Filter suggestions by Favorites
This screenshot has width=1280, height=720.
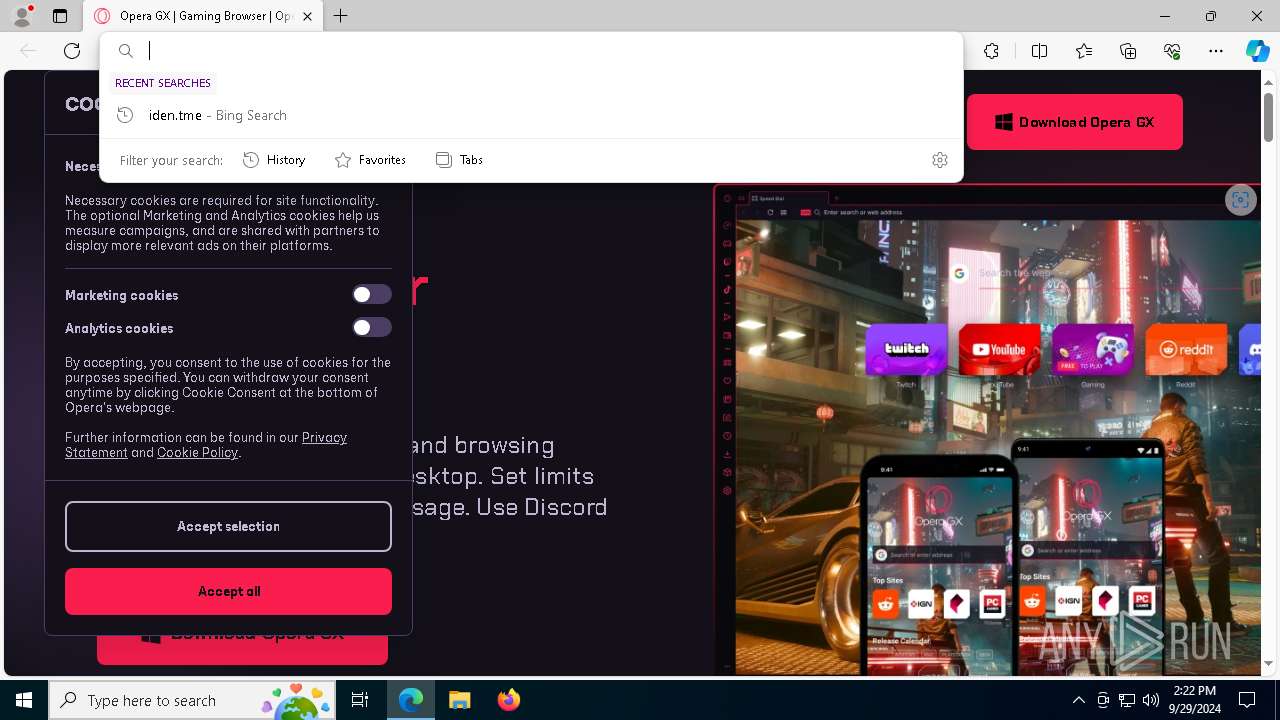pyautogui.click(x=370, y=160)
